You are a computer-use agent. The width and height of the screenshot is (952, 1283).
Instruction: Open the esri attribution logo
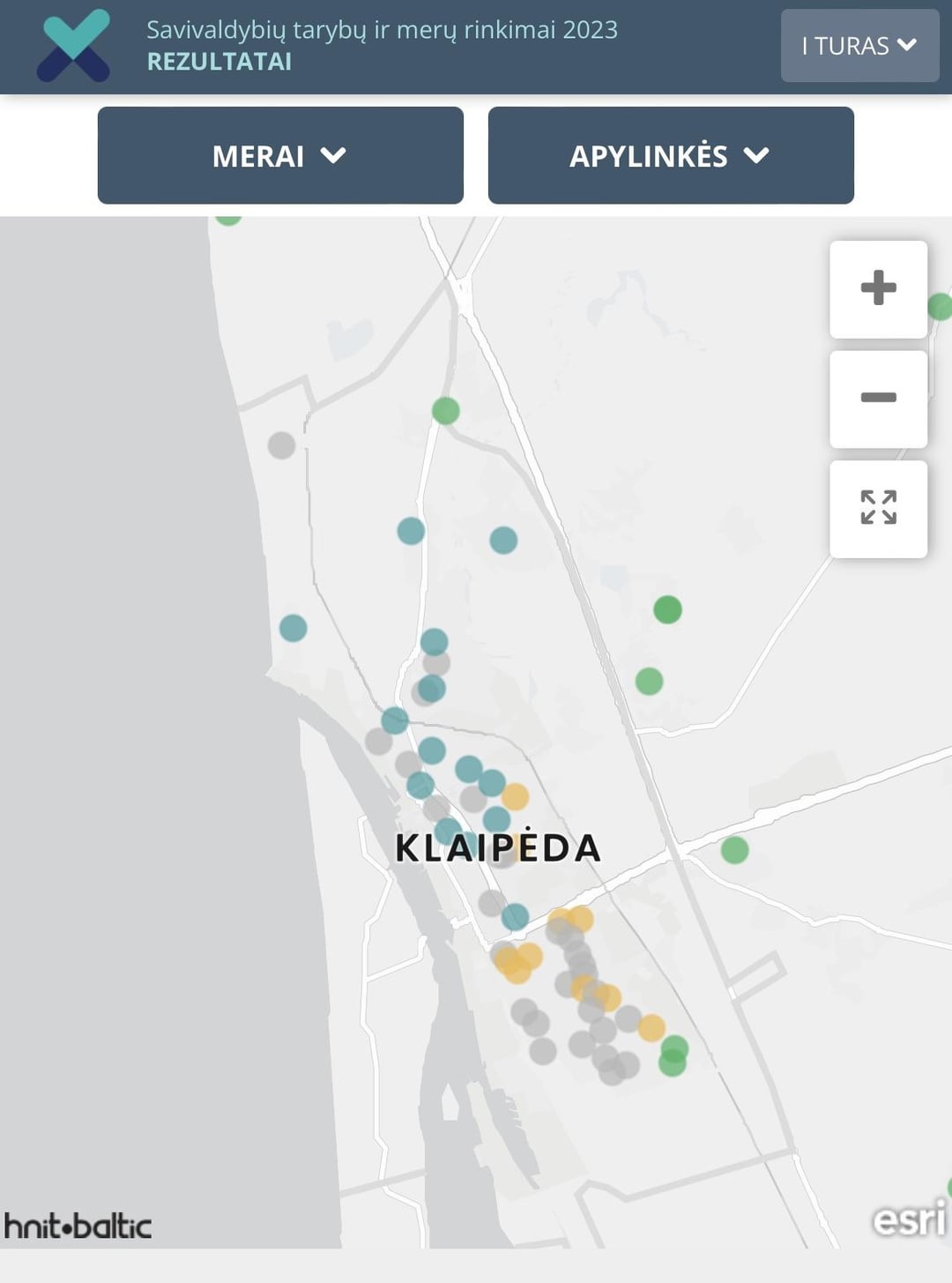coord(909,1220)
